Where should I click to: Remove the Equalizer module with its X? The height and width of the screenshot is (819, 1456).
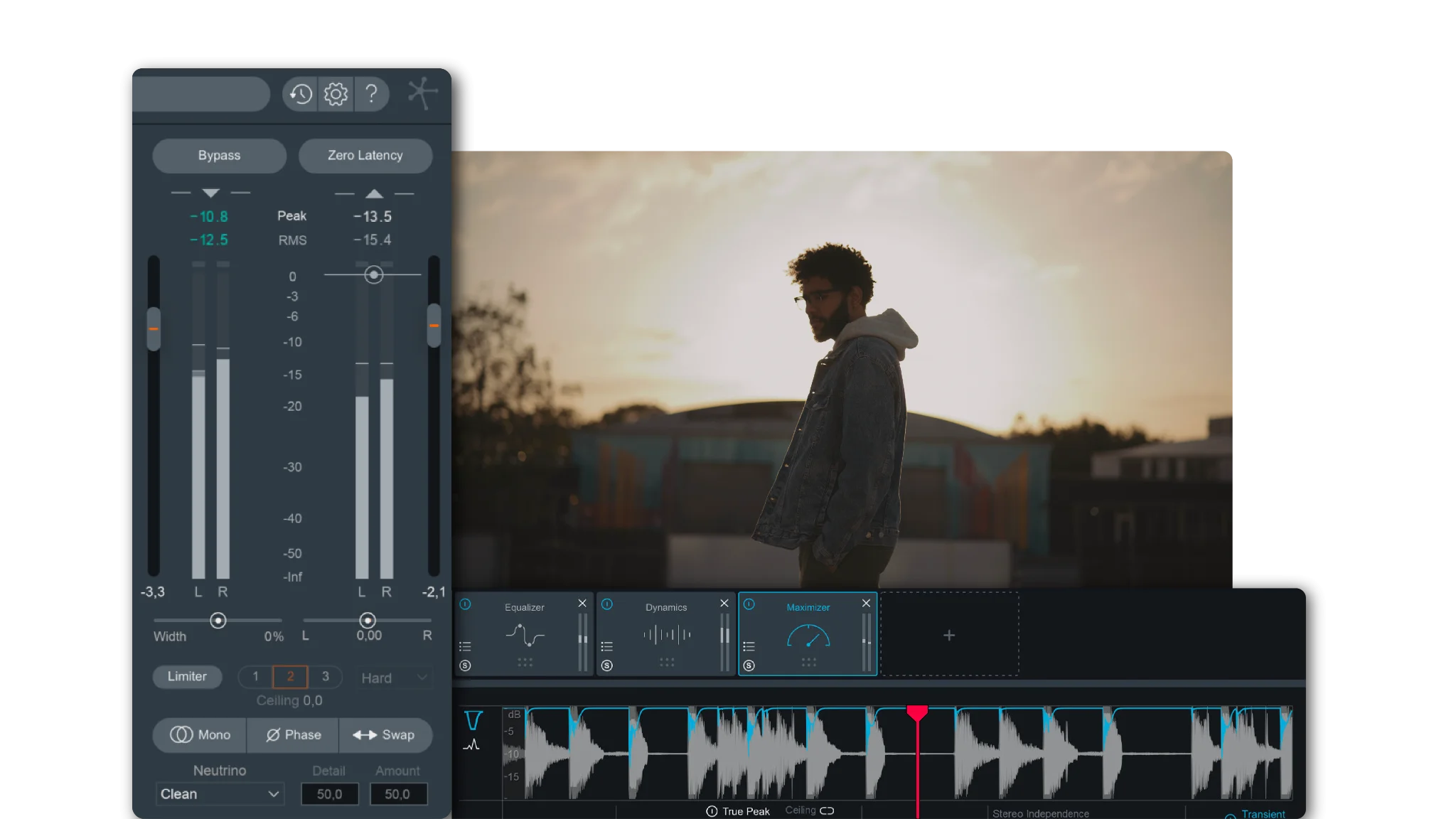(582, 603)
